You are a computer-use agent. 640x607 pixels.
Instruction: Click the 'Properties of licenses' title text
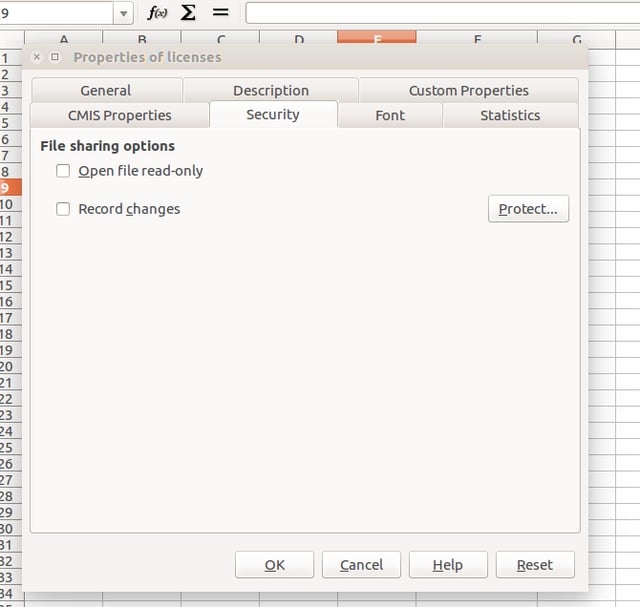coord(147,57)
